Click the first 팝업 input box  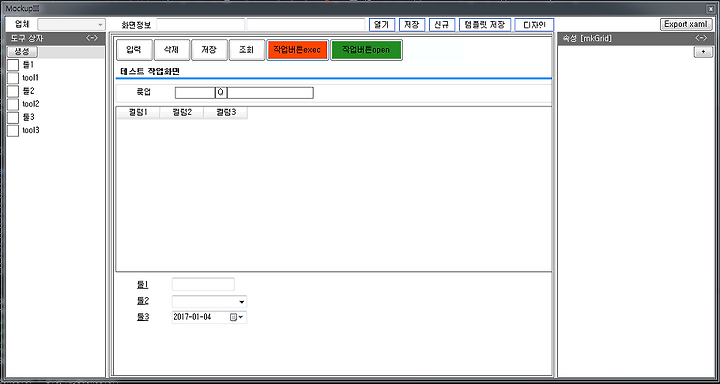click(195, 93)
